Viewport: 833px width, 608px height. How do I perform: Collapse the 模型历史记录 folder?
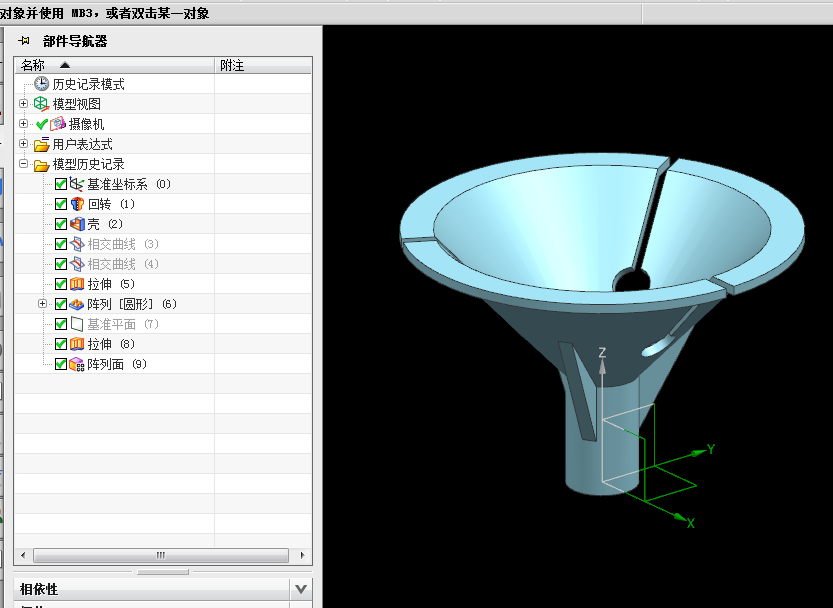pyautogui.click(x=23, y=164)
